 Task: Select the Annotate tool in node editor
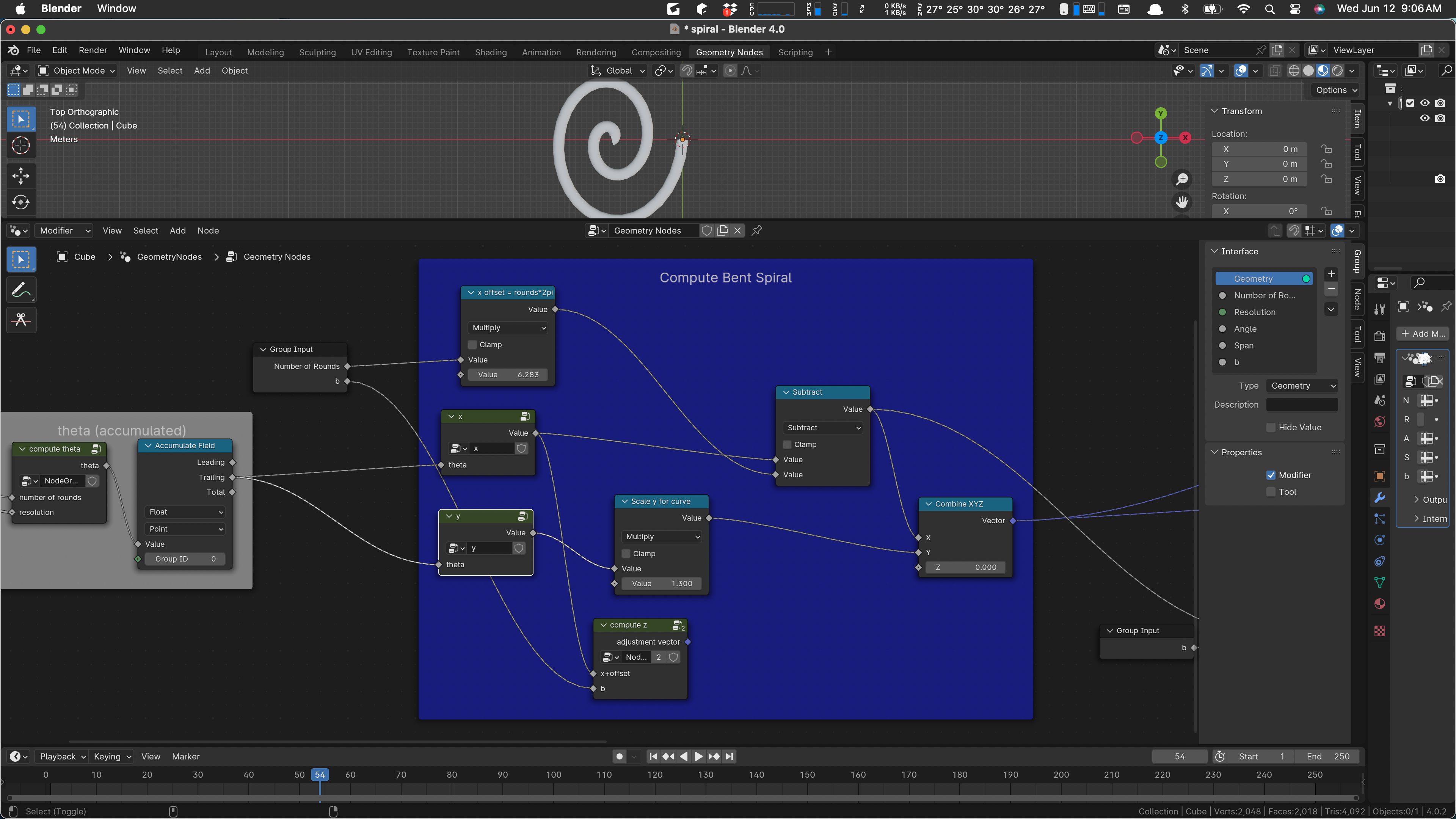[21, 290]
